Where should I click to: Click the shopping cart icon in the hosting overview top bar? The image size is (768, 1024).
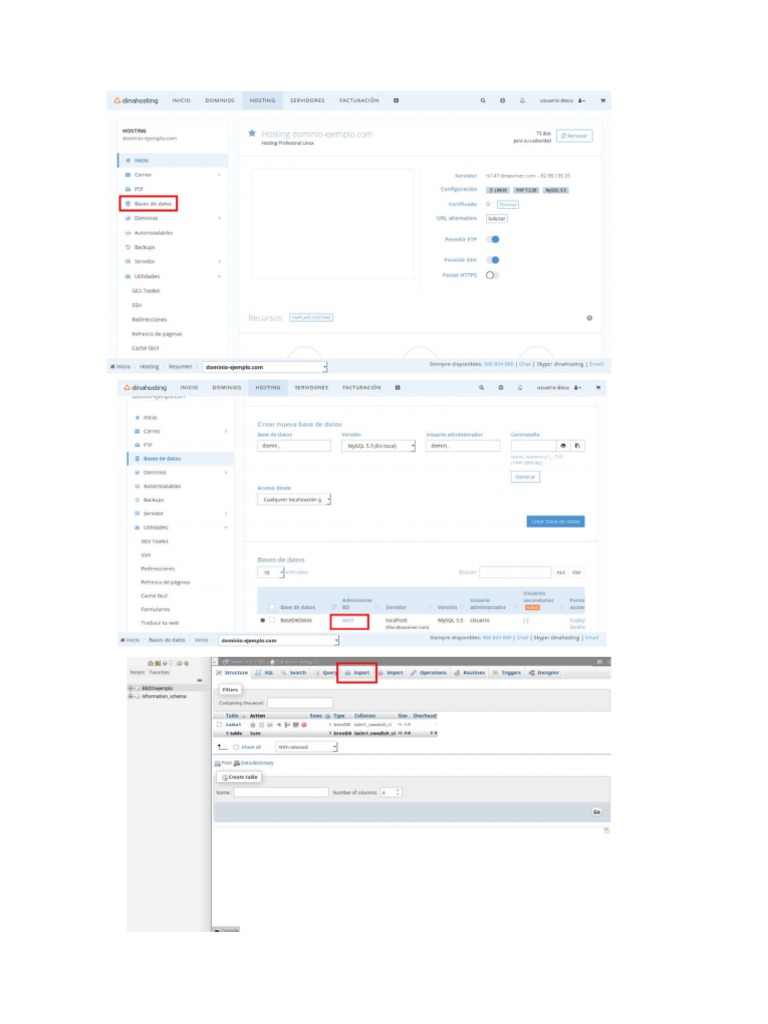603,101
